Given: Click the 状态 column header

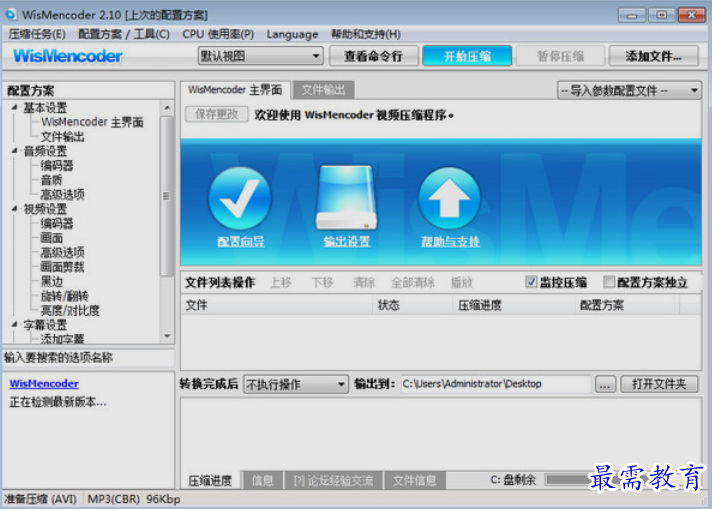Looking at the screenshot, I should 413,305.
